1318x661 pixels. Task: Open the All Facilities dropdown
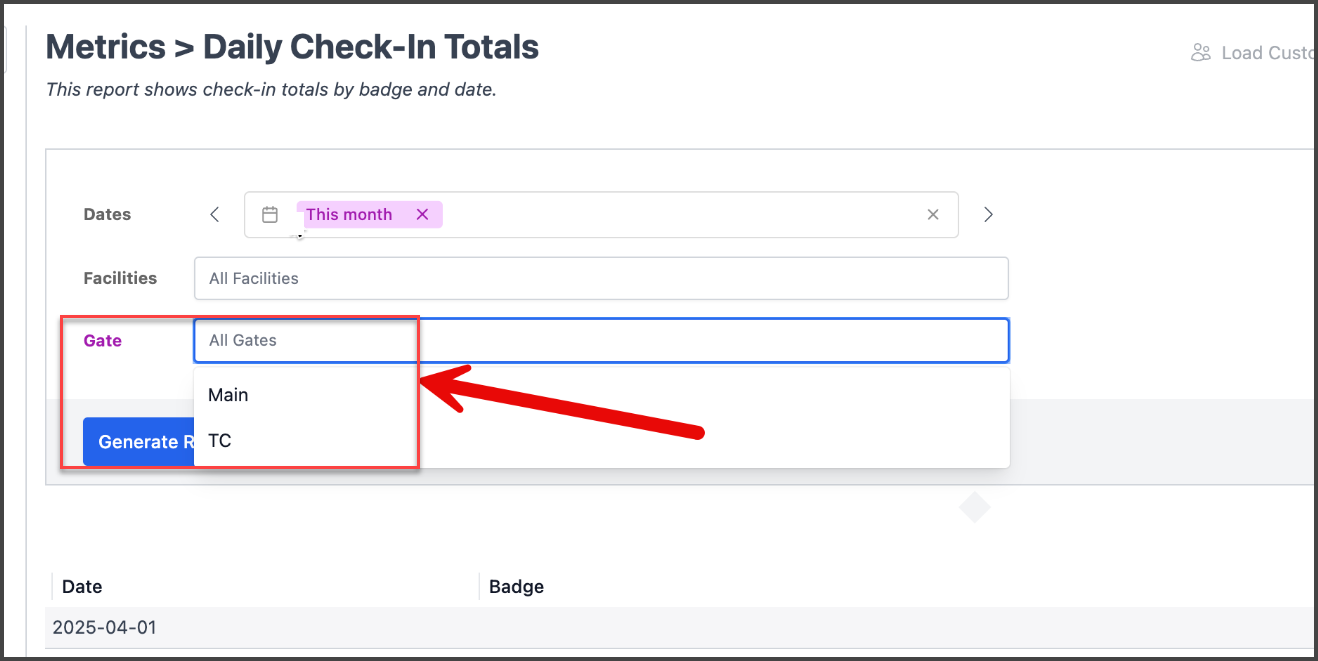tap(601, 278)
